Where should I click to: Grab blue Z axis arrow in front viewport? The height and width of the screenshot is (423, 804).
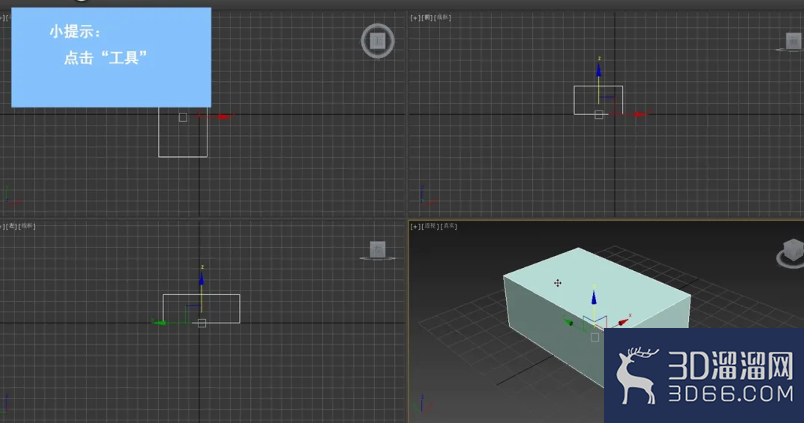point(598,70)
